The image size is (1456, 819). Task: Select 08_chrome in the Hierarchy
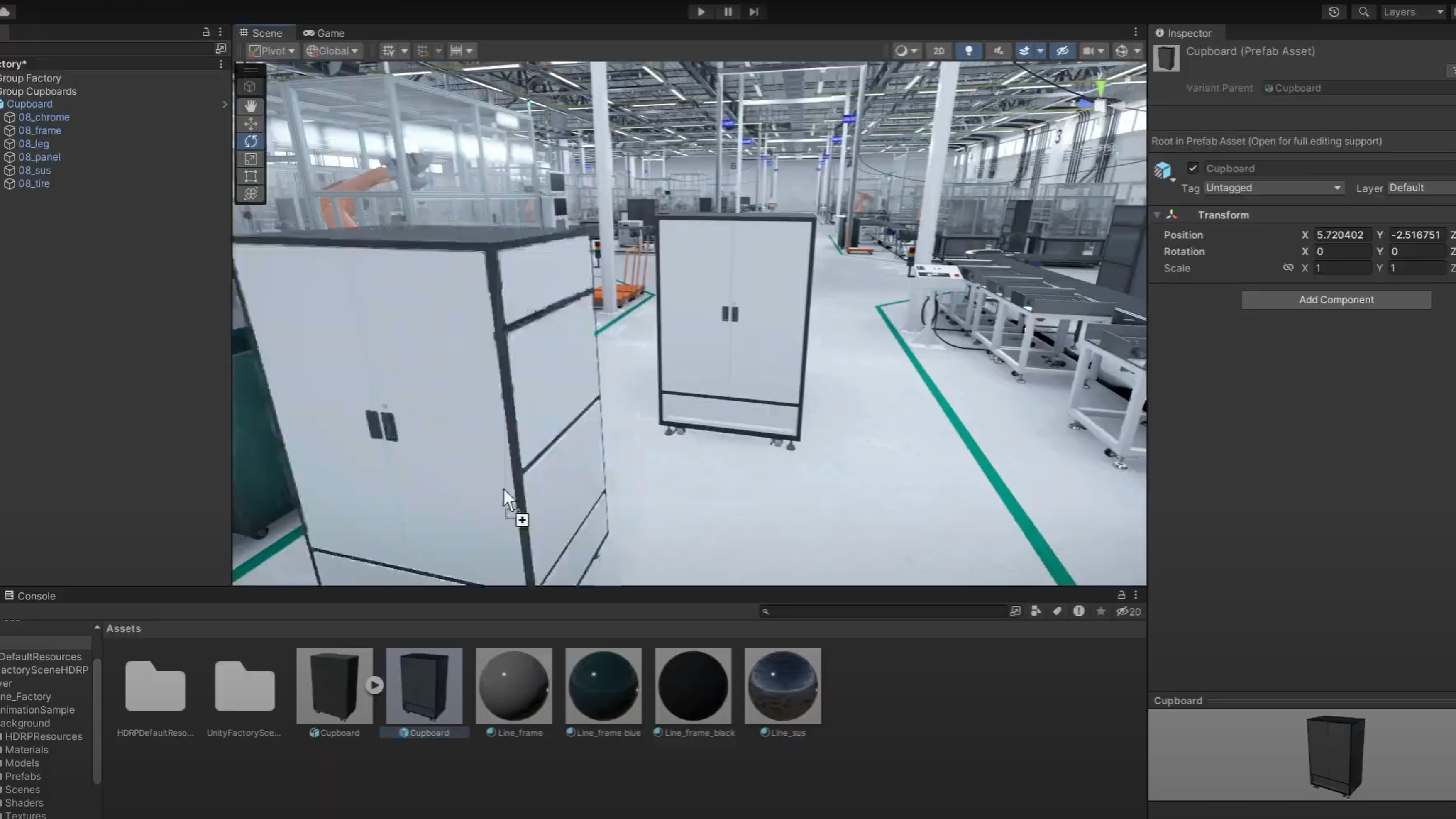click(44, 117)
